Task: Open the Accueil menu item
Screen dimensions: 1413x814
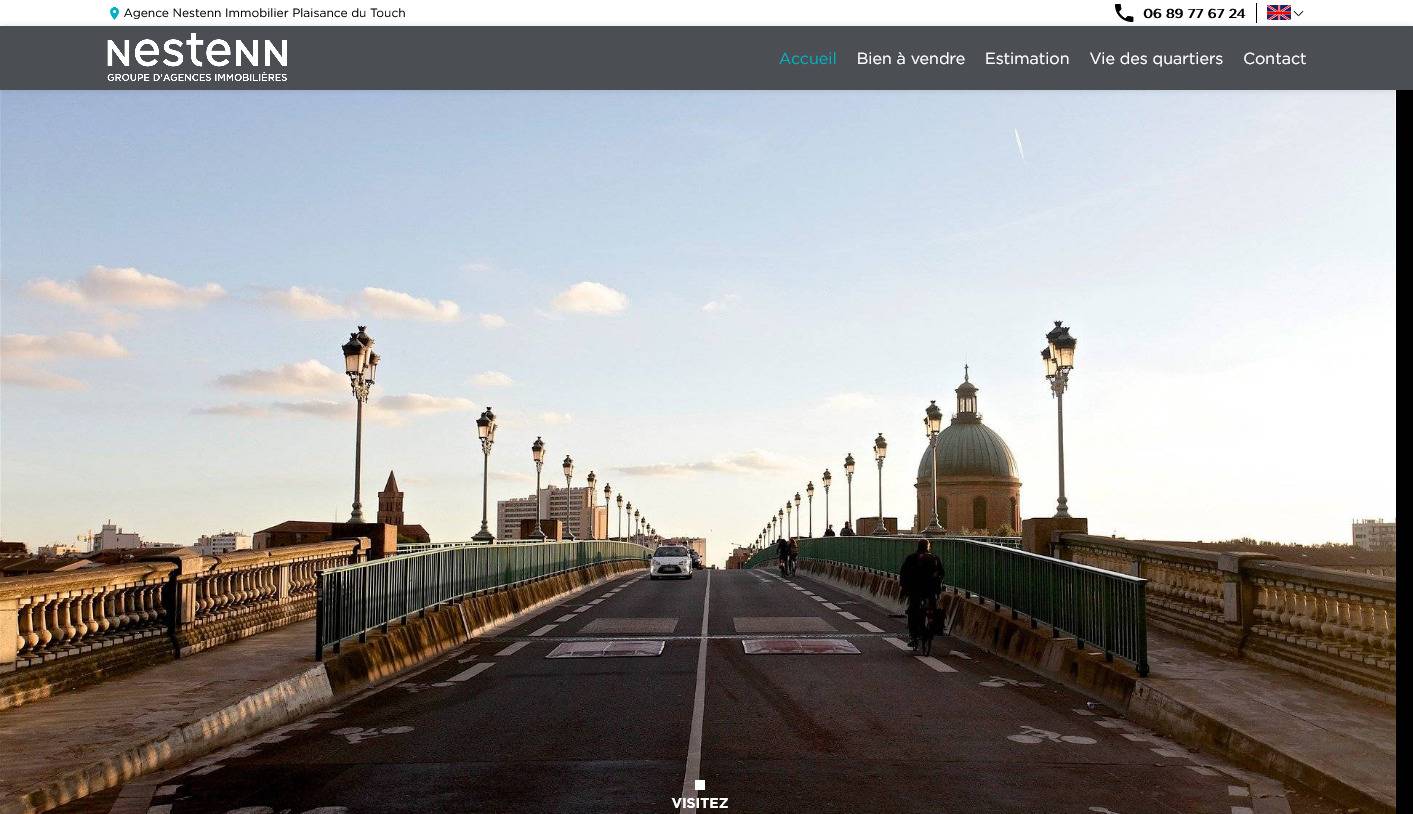Action: coord(808,58)
